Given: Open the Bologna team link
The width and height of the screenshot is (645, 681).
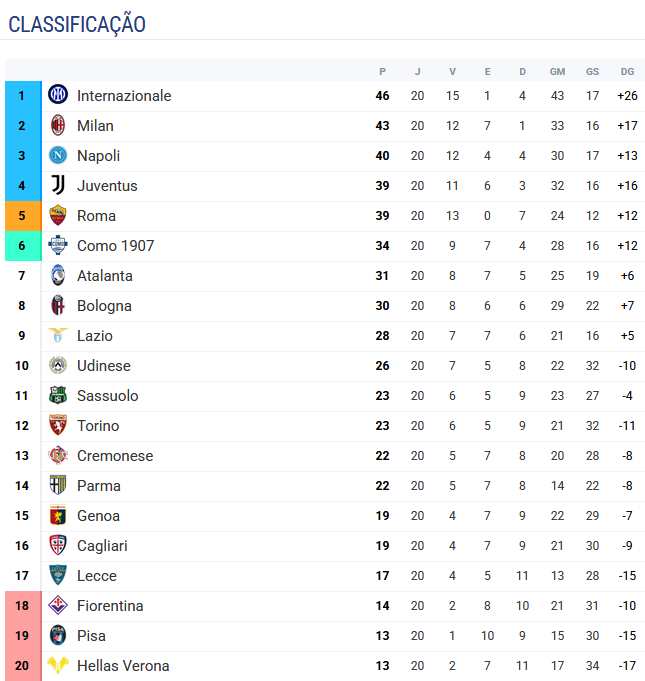Looking at the screenshot, I should click(x=104, y=306).
